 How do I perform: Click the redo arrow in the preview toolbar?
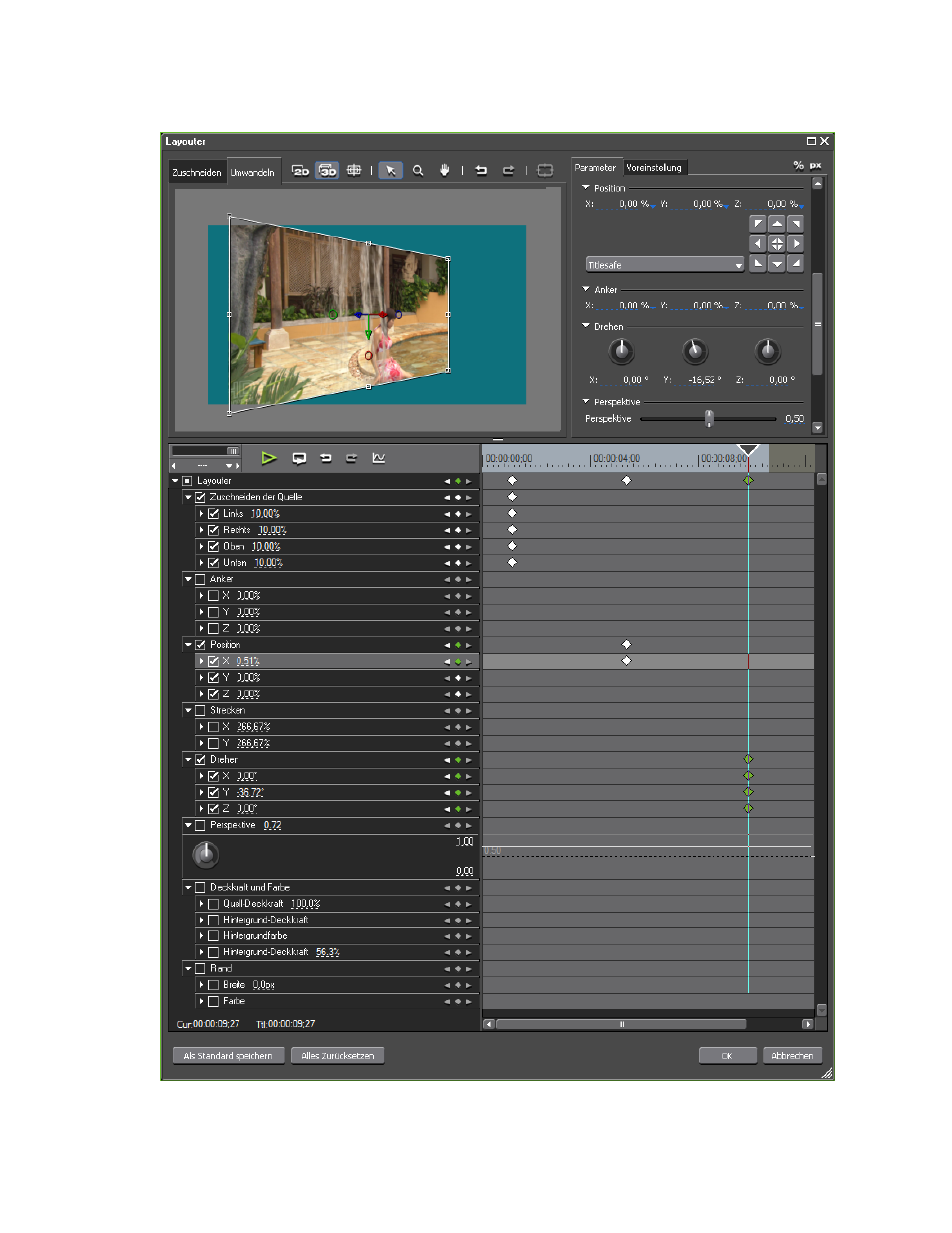point(508,171)
